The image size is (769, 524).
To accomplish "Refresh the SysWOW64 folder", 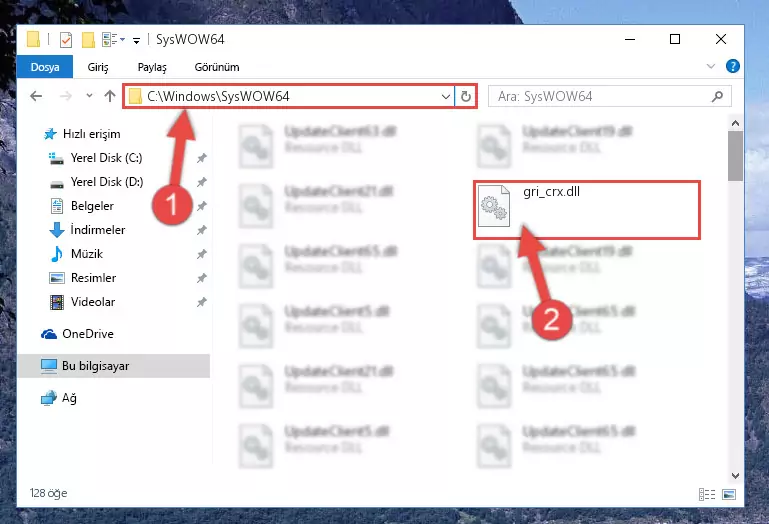I will click(x=465, y=96).
